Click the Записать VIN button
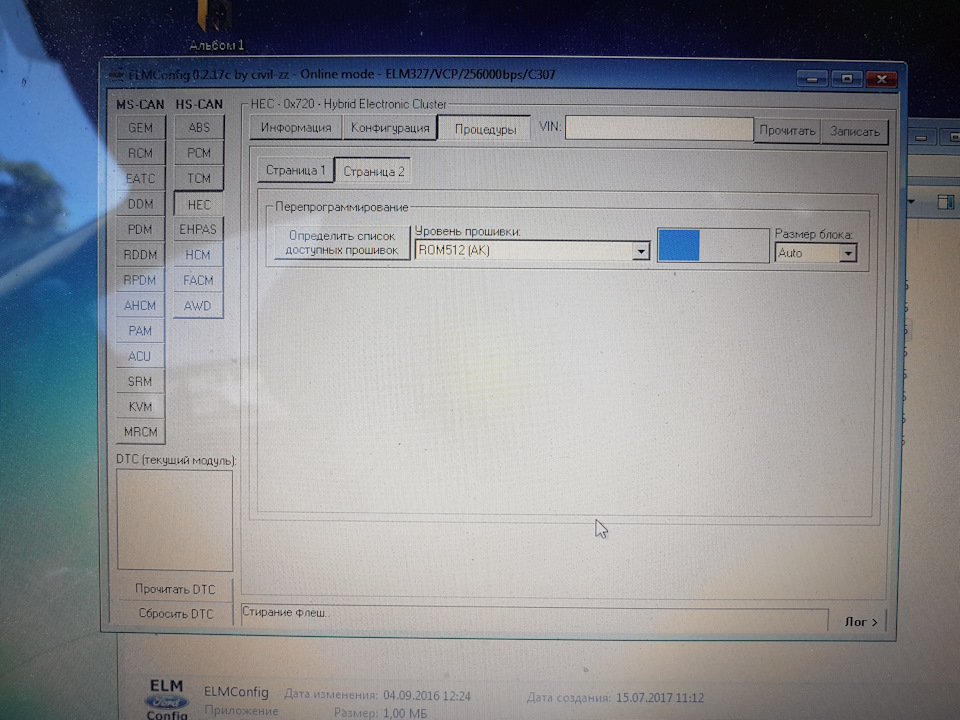The height and width of the screenshot is (720, 960). 855,132
